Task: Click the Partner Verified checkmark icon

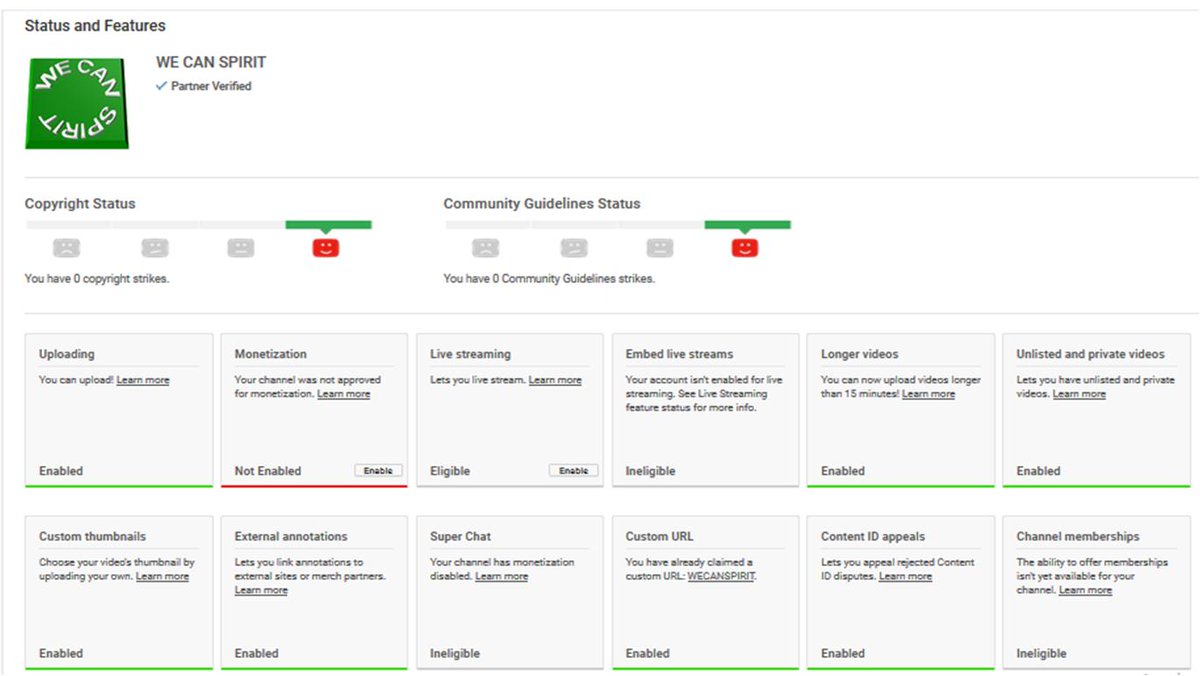Action: [162, 86]
